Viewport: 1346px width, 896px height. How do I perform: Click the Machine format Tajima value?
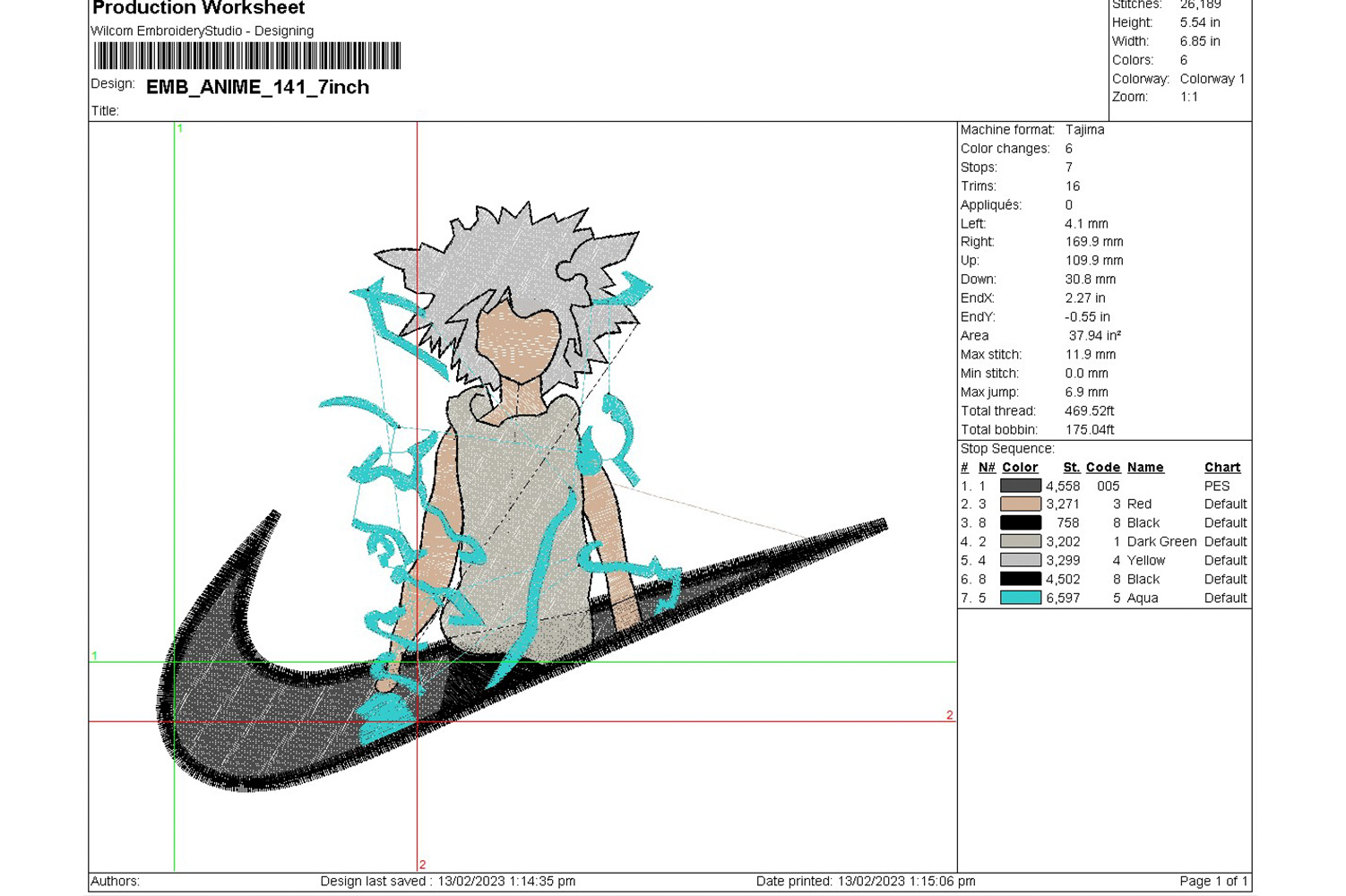coord(1084,130)
